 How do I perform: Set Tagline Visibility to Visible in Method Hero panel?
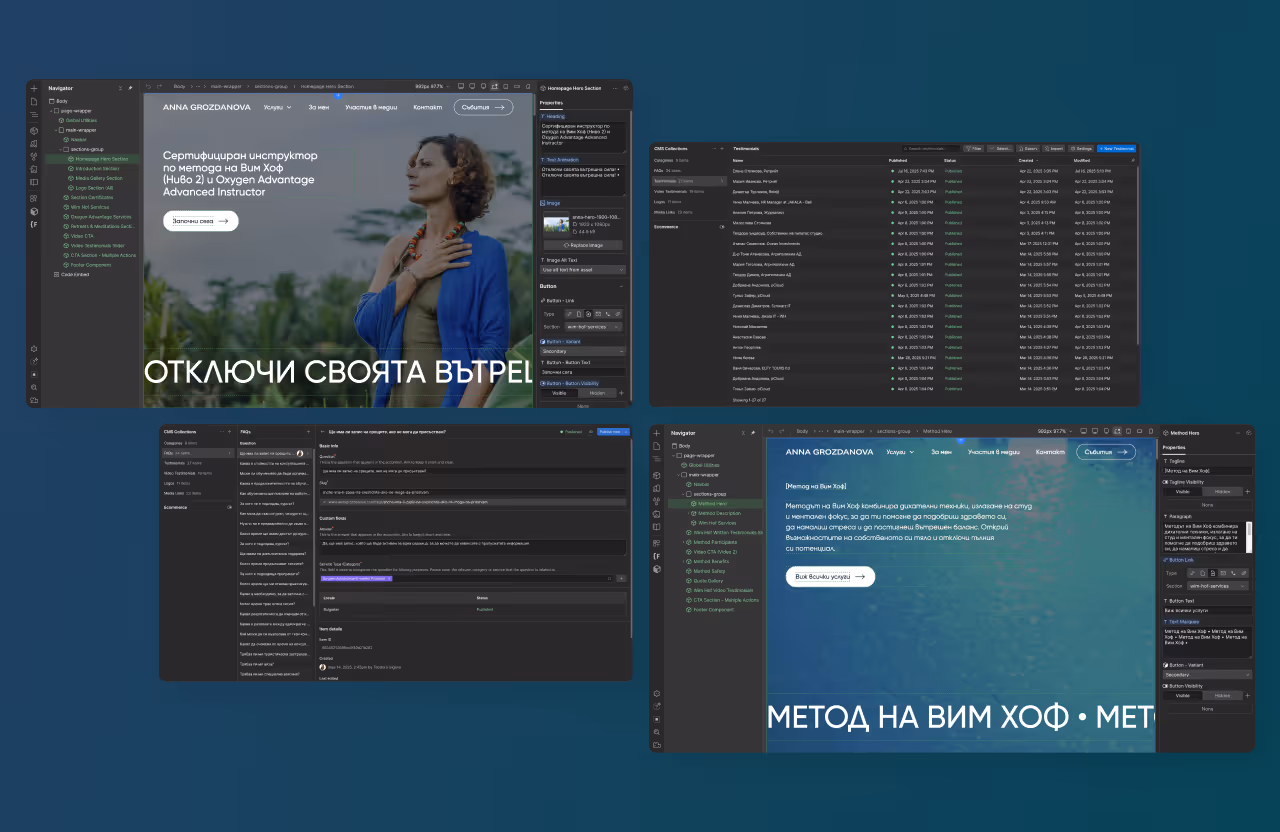coord(1183,492)
